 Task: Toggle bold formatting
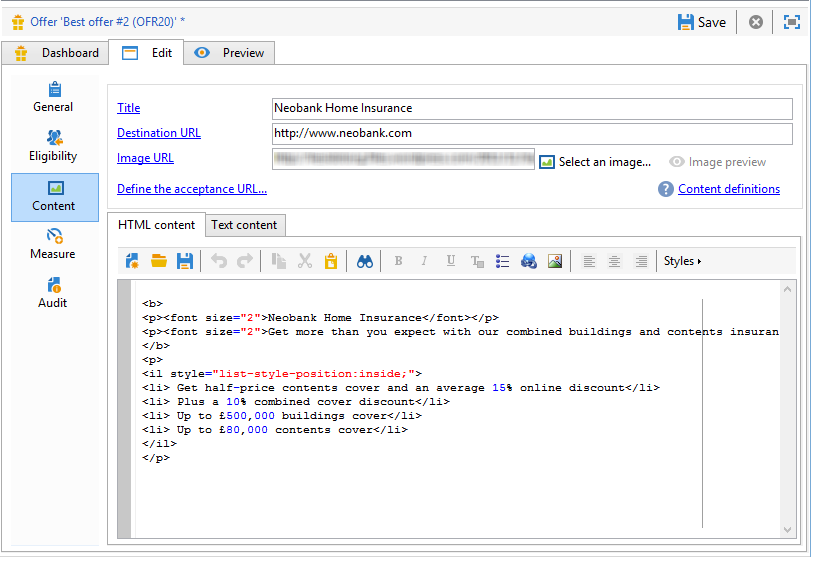coord(398,261)
